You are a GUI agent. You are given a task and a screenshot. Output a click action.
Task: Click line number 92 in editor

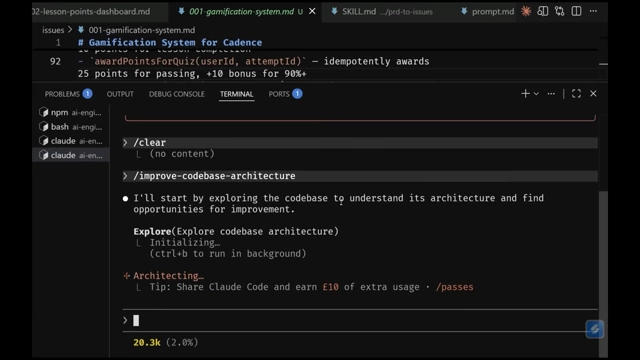click(55, 62)
